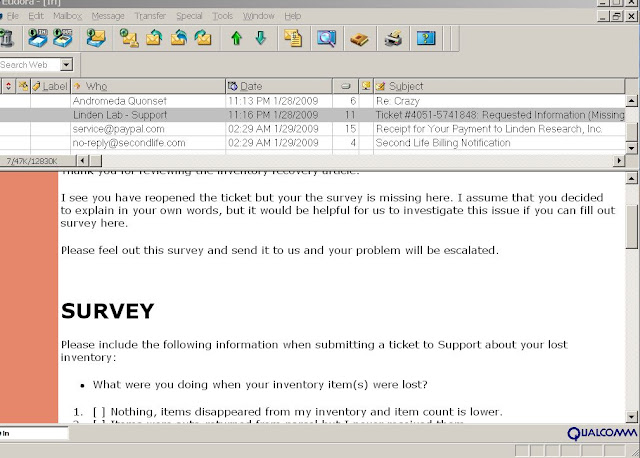Open the Window menu
The height and width of the screenshot is (458, 640).
[x=259, y=16]
